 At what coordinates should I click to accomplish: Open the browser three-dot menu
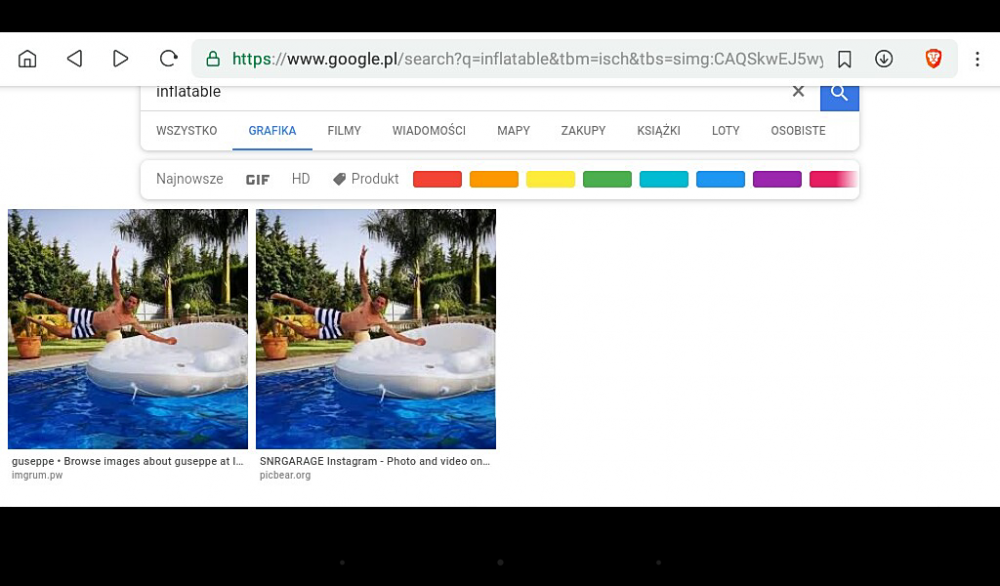(977, 59)
